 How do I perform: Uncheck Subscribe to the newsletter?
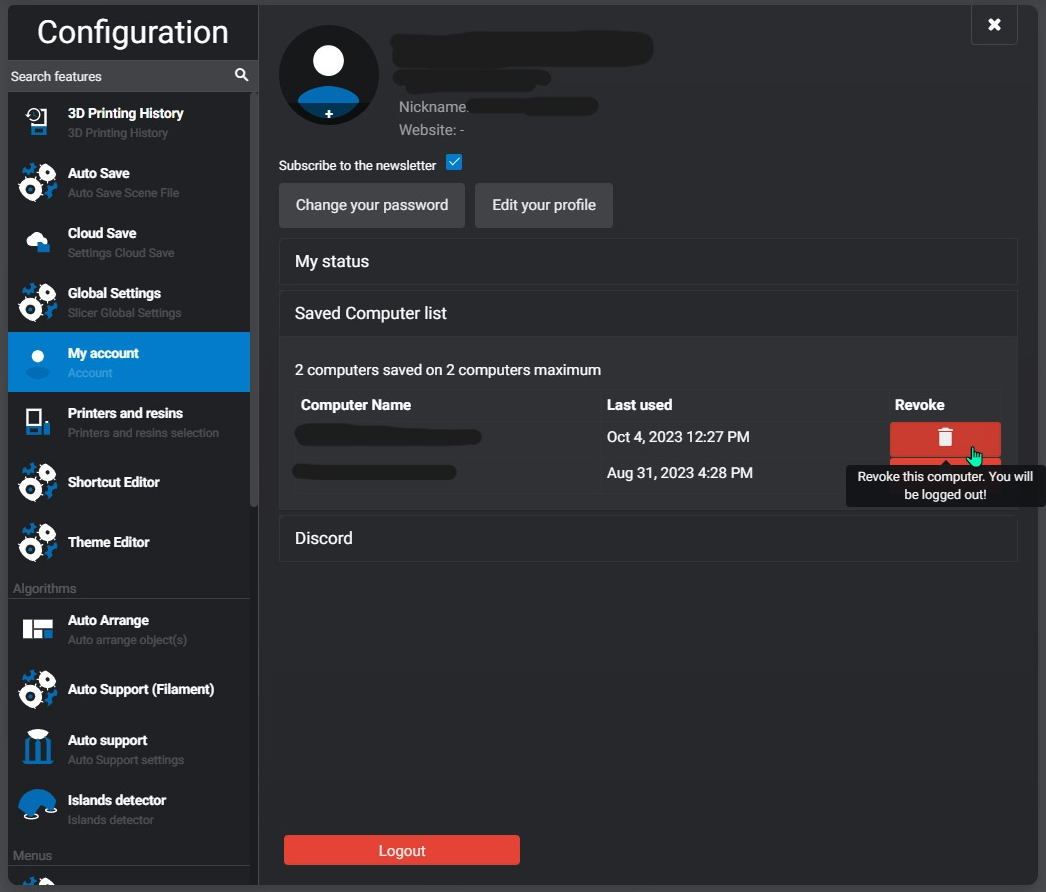(454, 162)
